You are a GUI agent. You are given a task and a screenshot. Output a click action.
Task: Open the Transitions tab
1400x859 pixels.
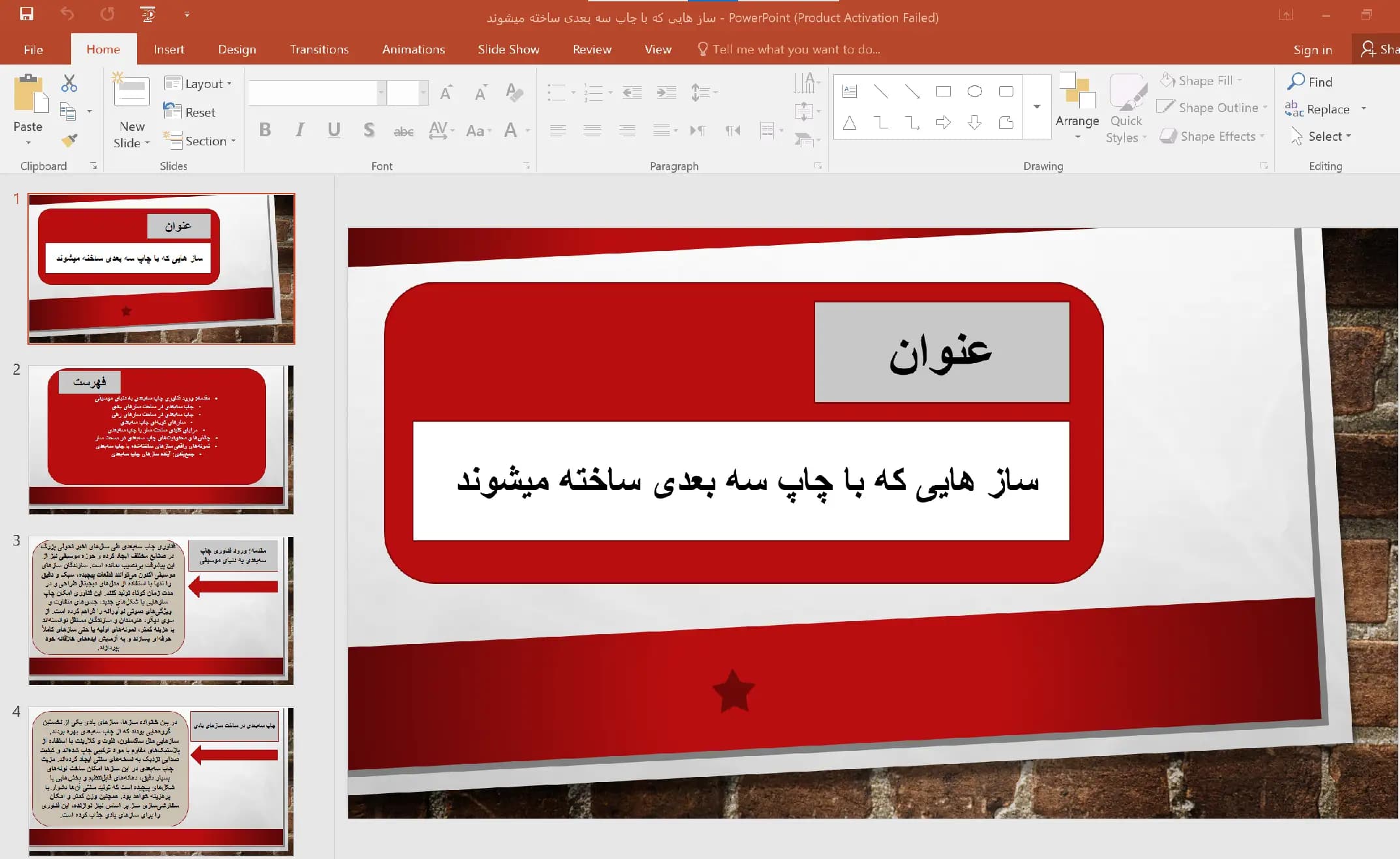[x=319, y=50]
